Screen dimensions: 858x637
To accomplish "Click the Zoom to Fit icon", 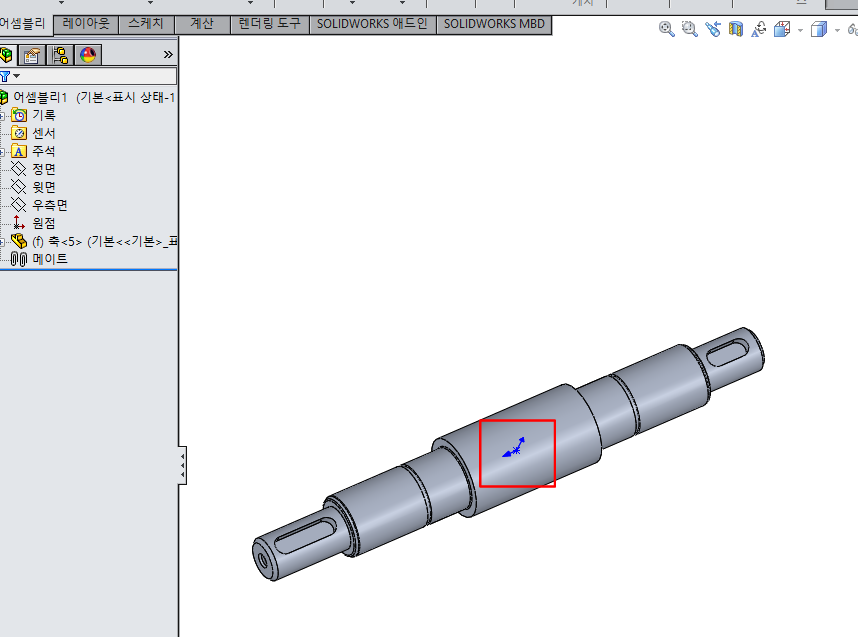I will coord(665,30).
